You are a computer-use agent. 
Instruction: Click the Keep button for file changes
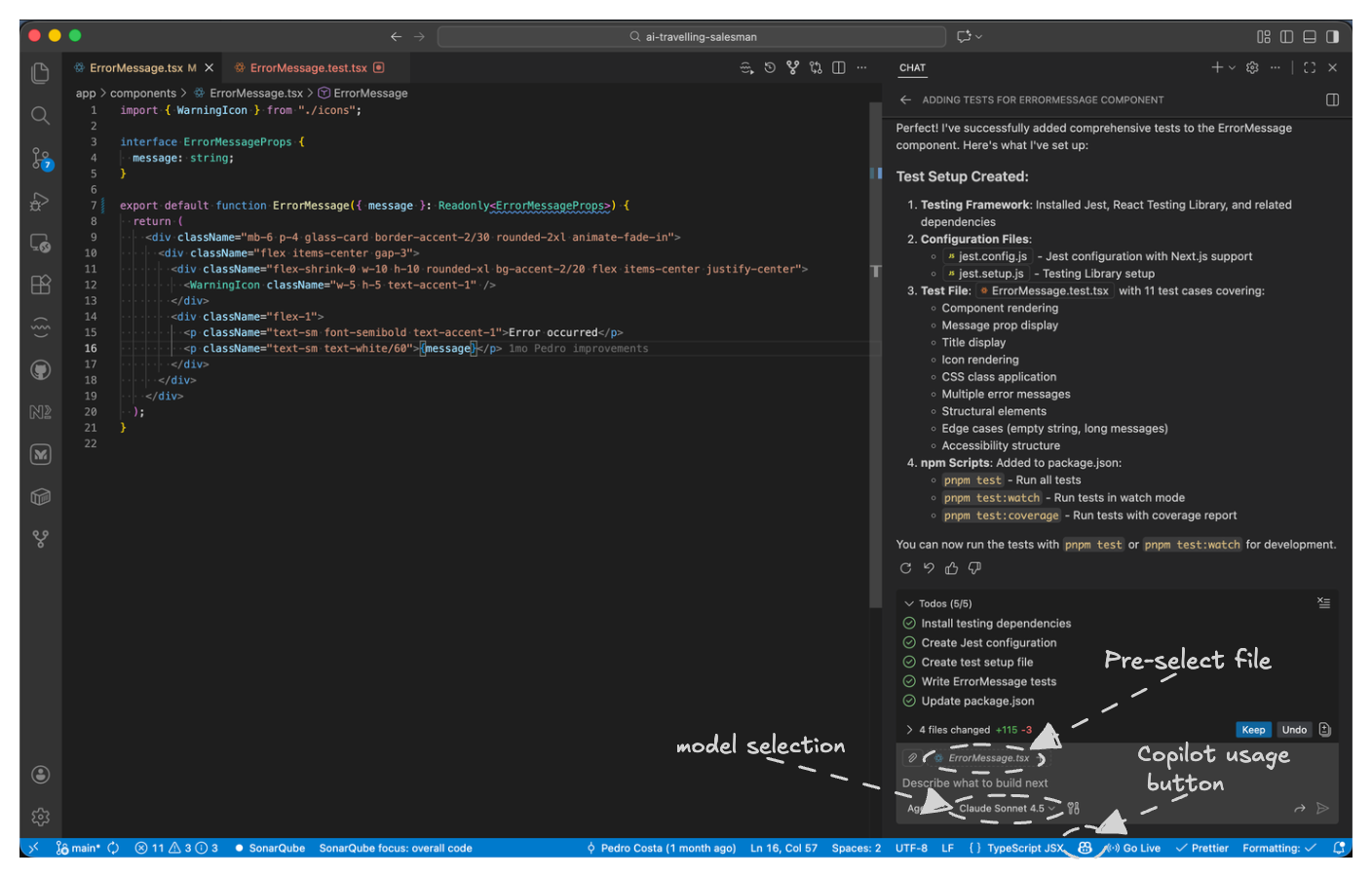point(1254,729)
